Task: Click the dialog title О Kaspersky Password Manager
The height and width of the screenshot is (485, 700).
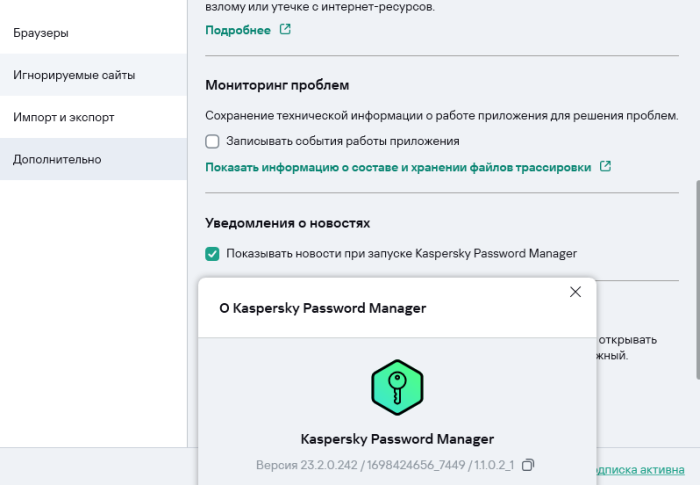Action: tap(322, 308)
